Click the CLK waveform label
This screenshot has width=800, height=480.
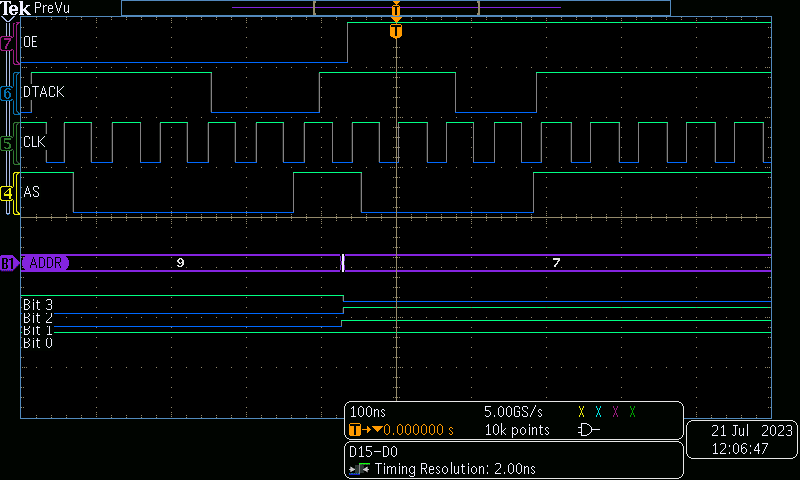[x=34, y=142]
